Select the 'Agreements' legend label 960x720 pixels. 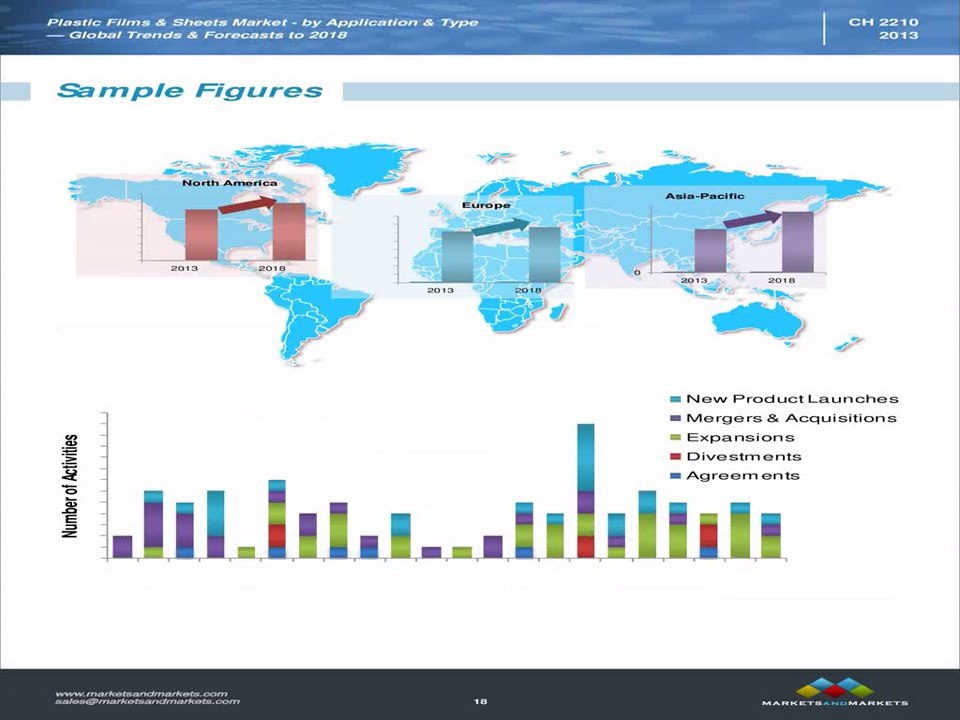[743, 476]
